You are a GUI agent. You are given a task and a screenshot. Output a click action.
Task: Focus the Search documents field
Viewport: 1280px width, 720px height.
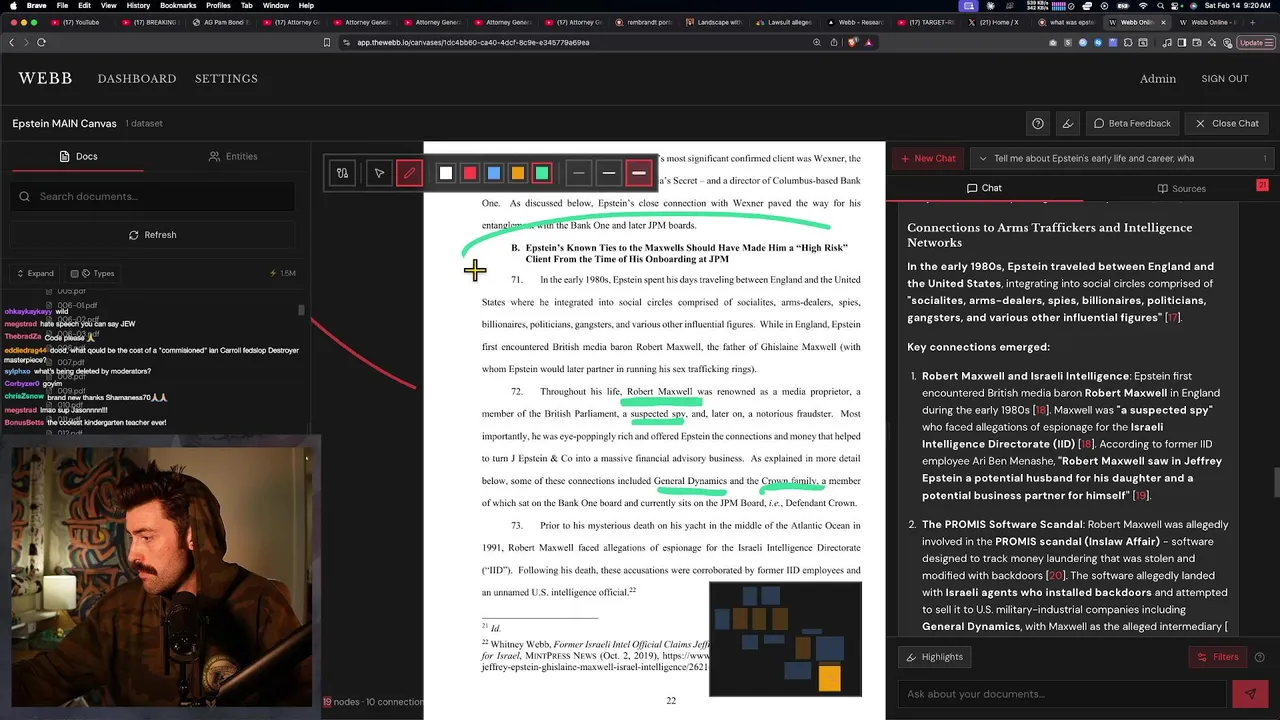click(x=152, y=196)
